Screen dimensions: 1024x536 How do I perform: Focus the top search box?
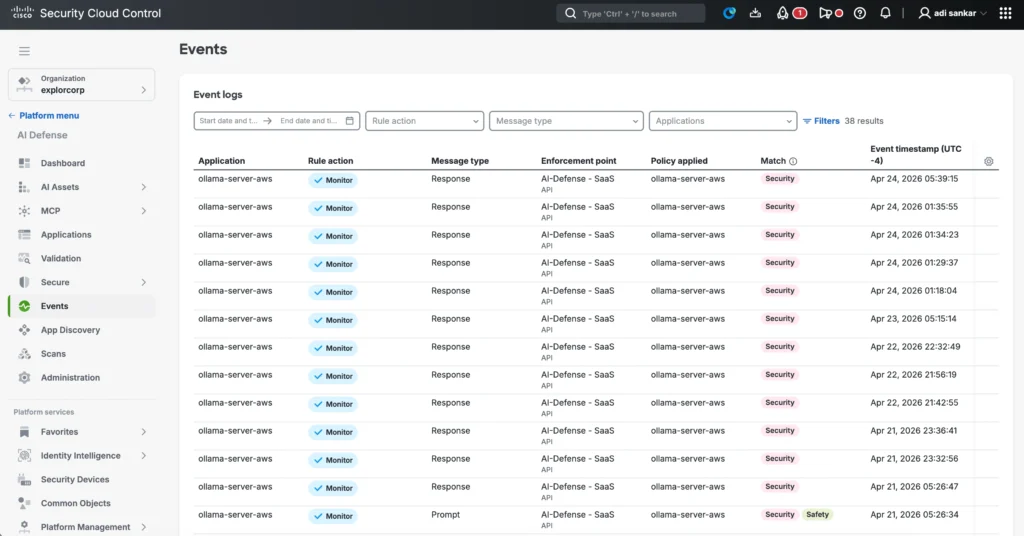pyautogui.click(x=631, y=13)
